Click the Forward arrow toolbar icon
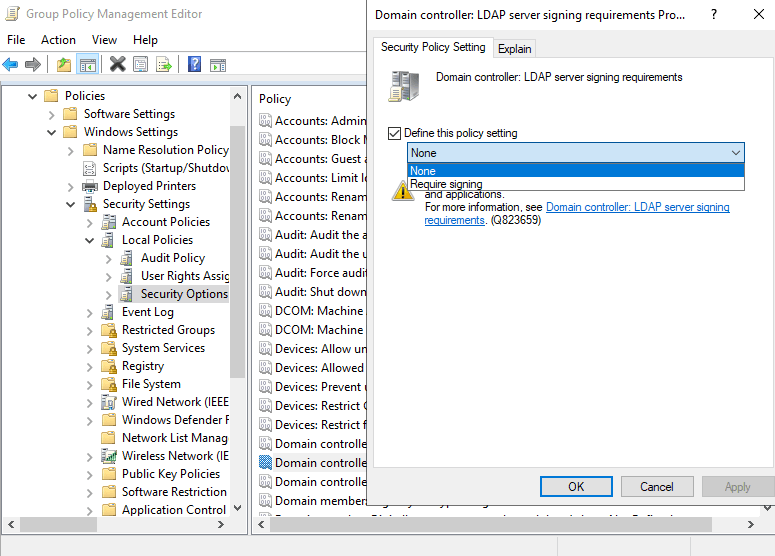 click(x=33, y=64)
